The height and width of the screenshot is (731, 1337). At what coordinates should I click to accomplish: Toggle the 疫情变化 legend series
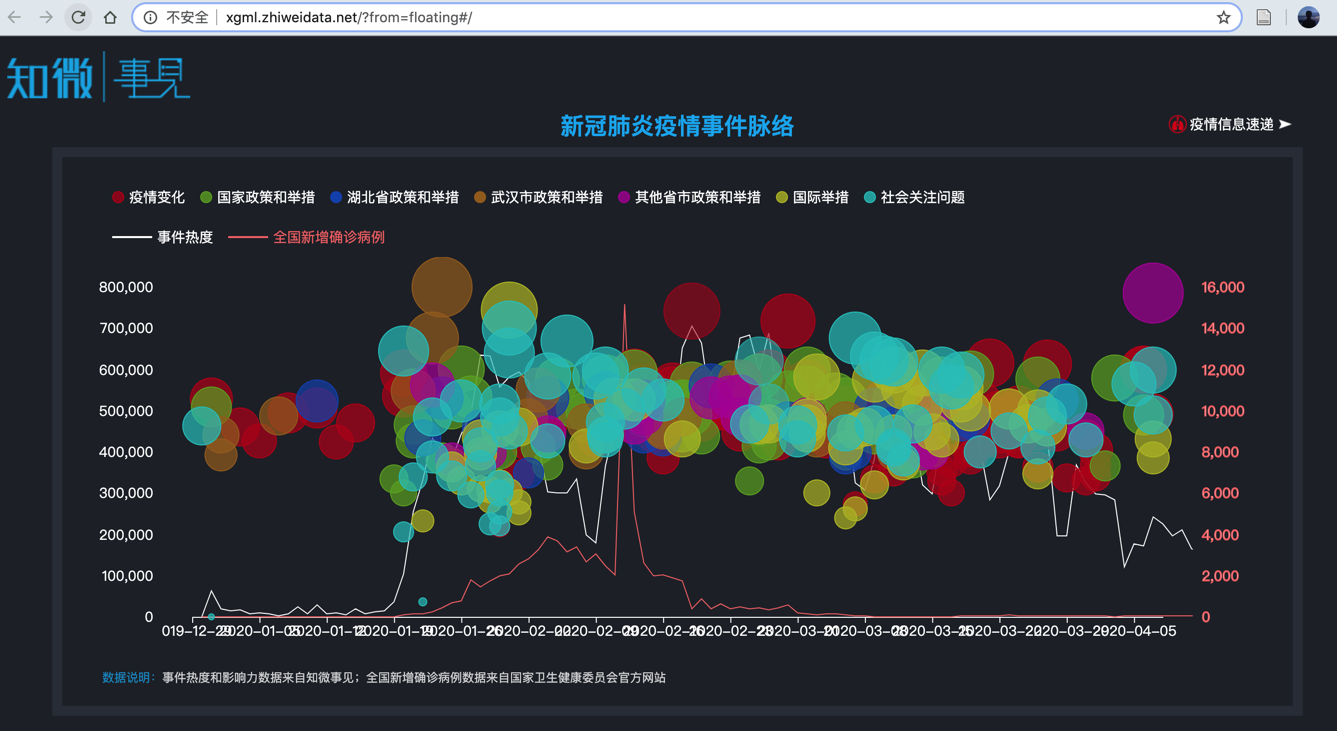[x=148, y=197]
